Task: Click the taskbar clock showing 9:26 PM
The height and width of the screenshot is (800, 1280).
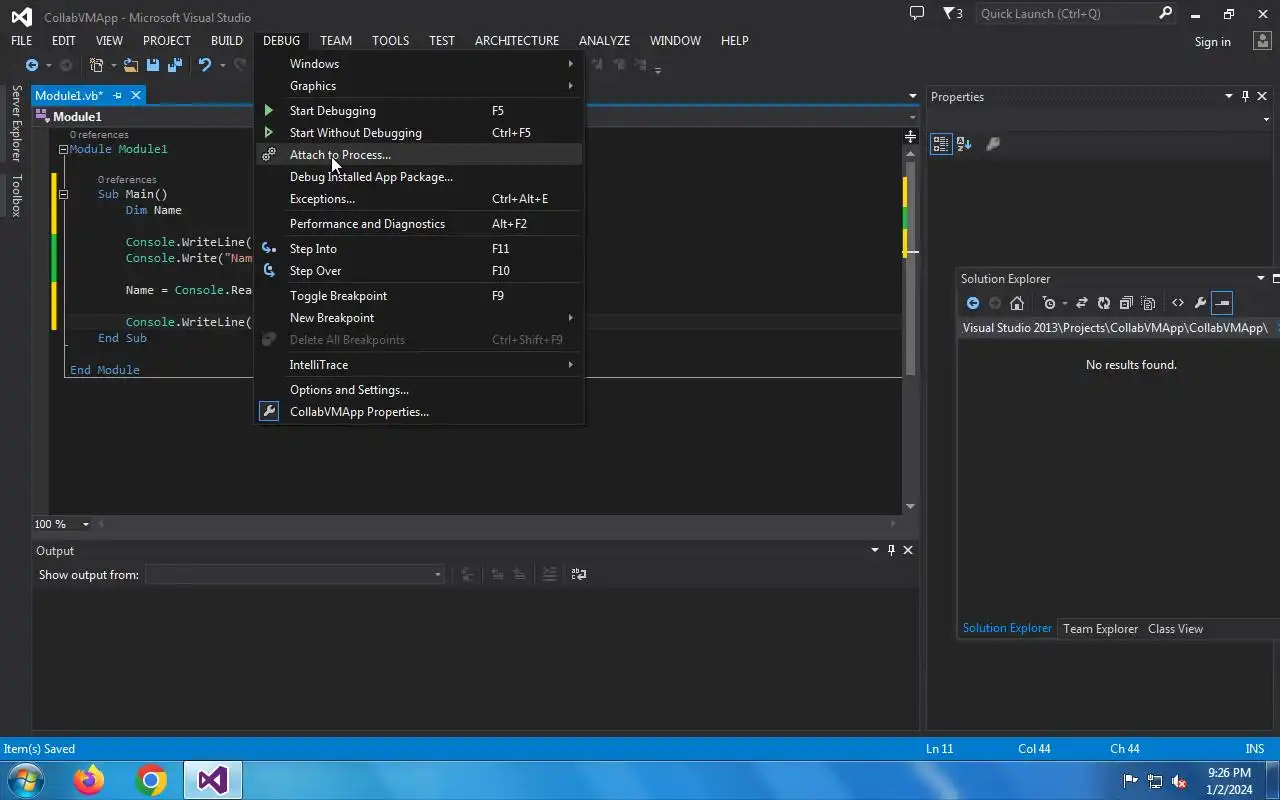Action: 1229,781
